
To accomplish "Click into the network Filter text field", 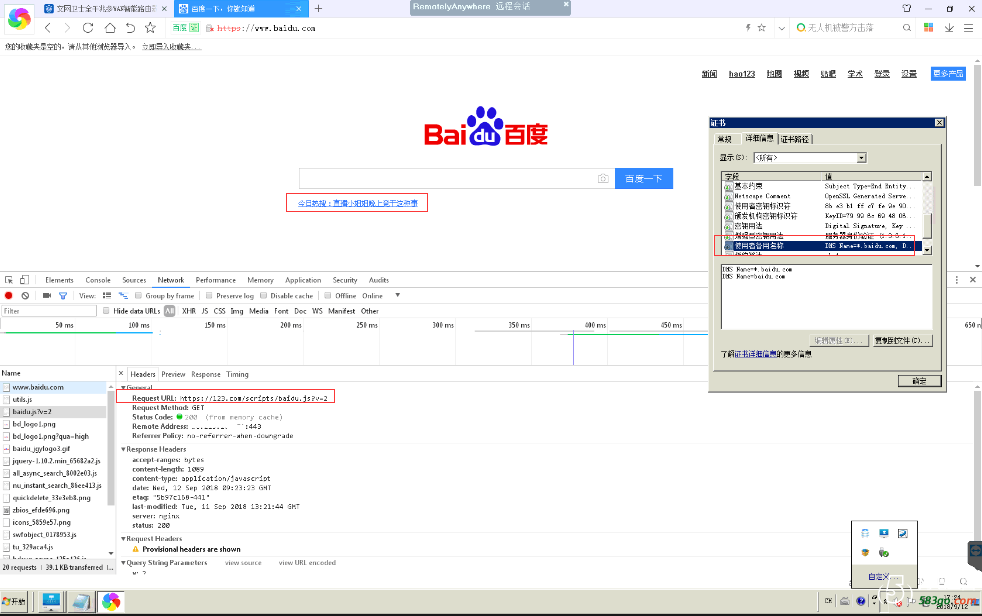I will coord(49,311).
